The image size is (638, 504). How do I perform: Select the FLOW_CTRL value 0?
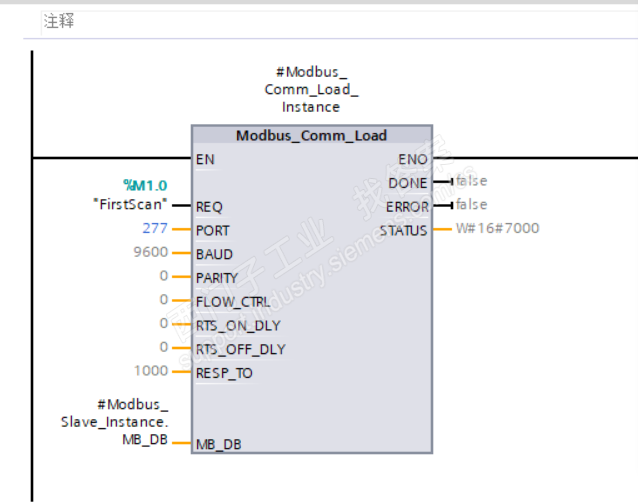[164, 299]
